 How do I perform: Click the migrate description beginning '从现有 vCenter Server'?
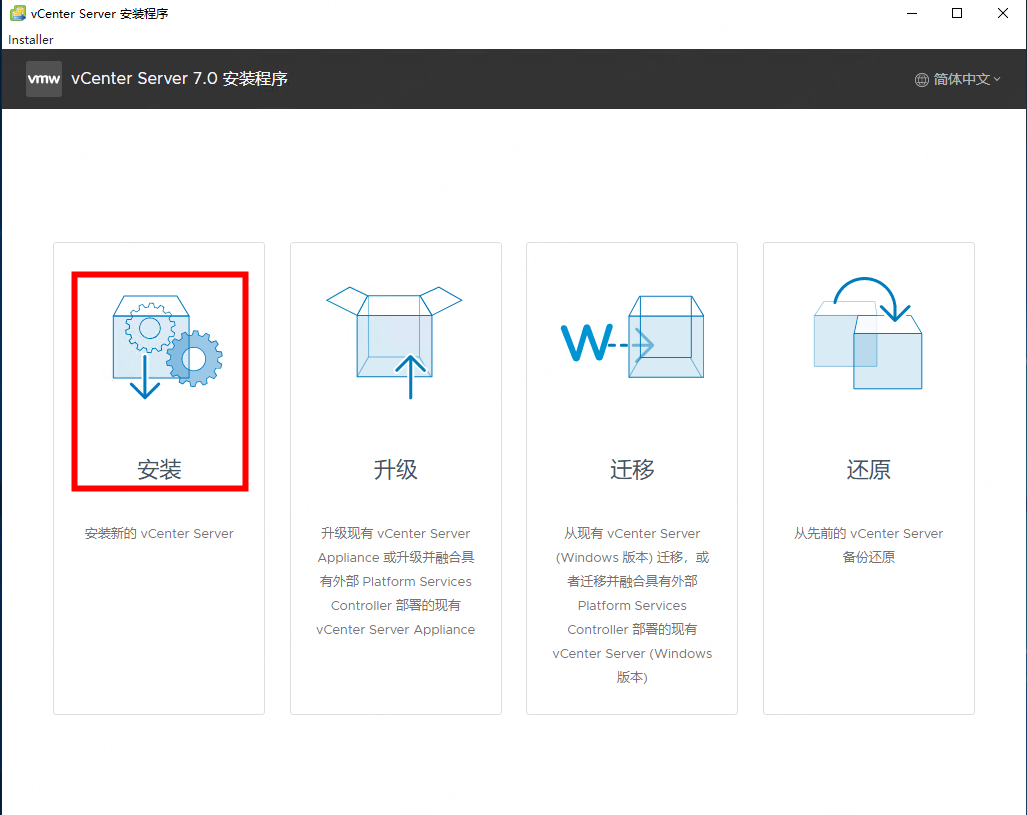pos(632,605)
